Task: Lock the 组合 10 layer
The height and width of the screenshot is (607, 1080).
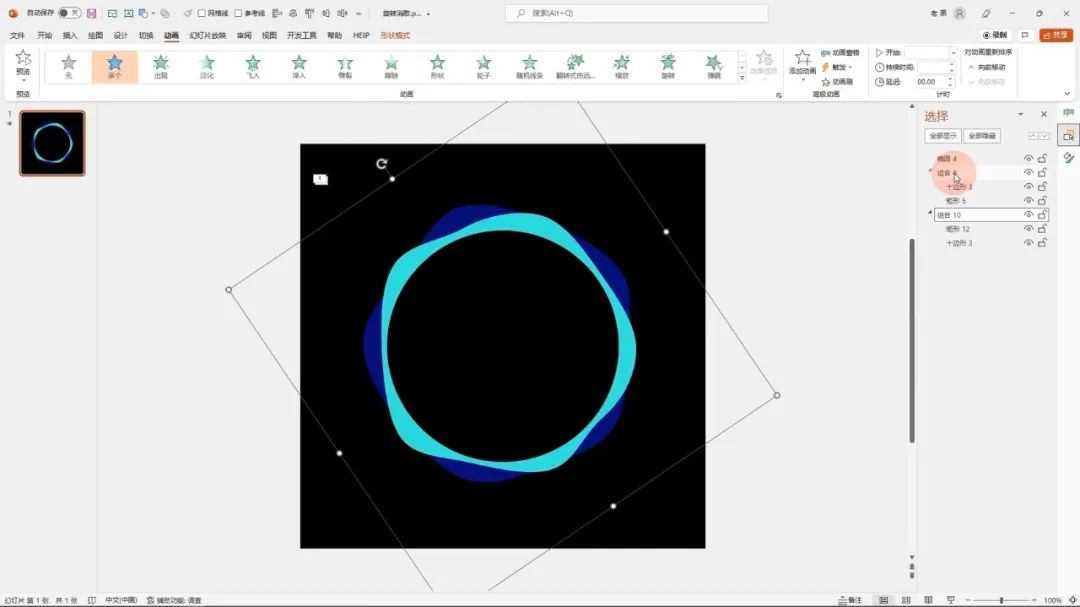Action: coord(1042,215)
